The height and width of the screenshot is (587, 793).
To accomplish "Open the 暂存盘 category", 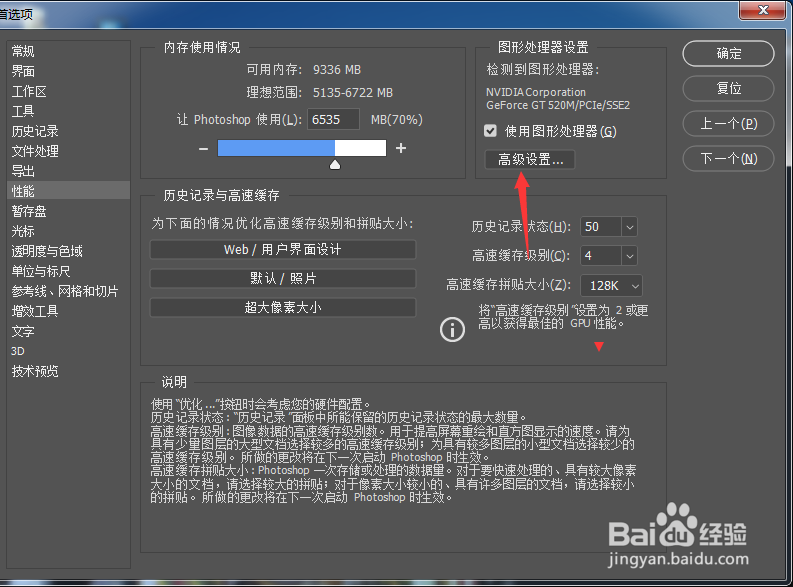I will [29, 211].
